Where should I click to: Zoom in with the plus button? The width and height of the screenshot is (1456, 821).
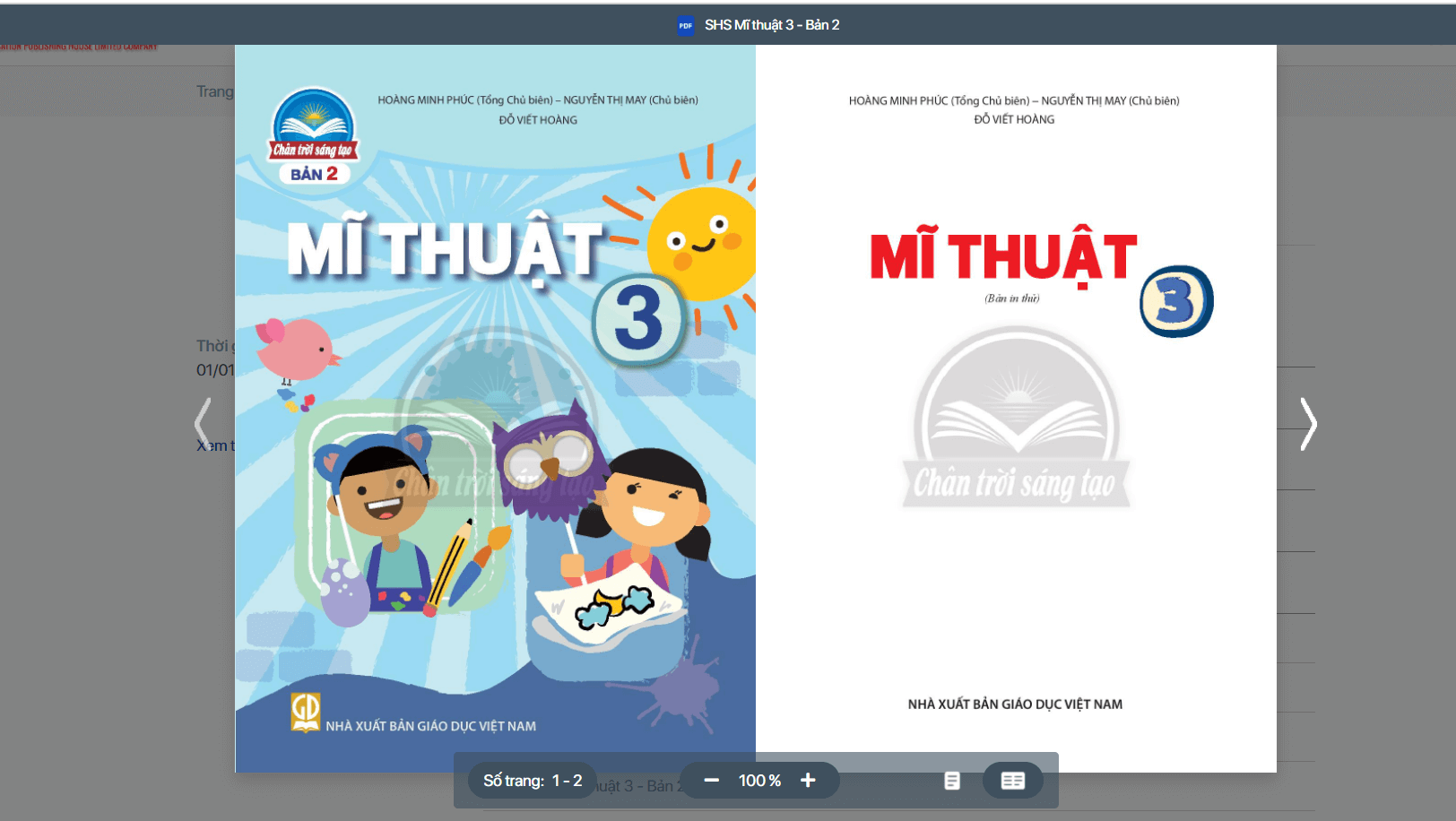[x=808, y=781]
